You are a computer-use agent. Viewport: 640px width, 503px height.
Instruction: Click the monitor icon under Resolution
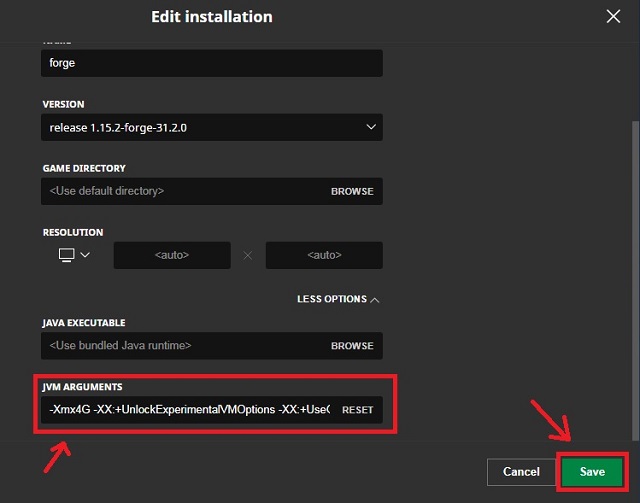[67, 255]
